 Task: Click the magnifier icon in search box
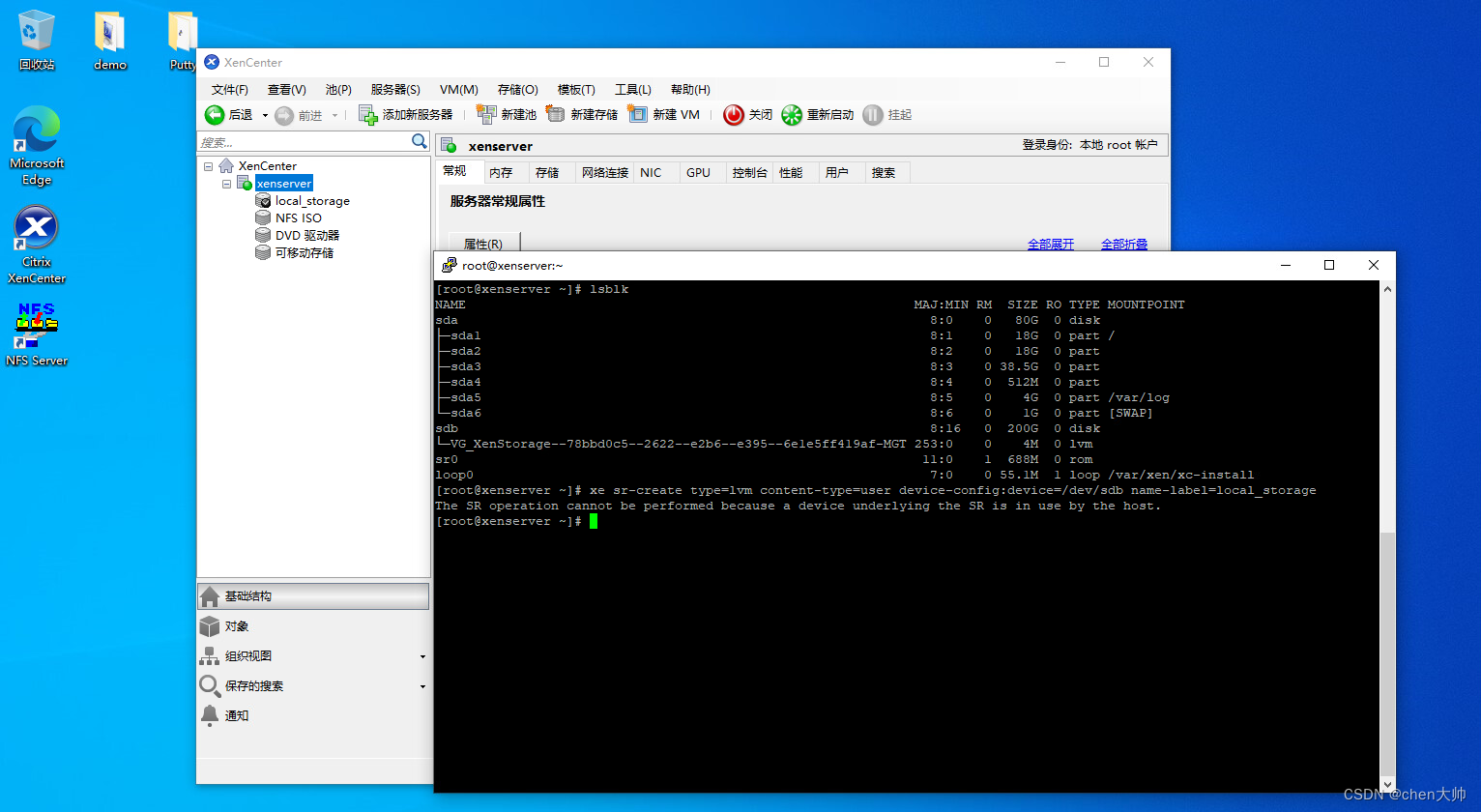point(420,141)
